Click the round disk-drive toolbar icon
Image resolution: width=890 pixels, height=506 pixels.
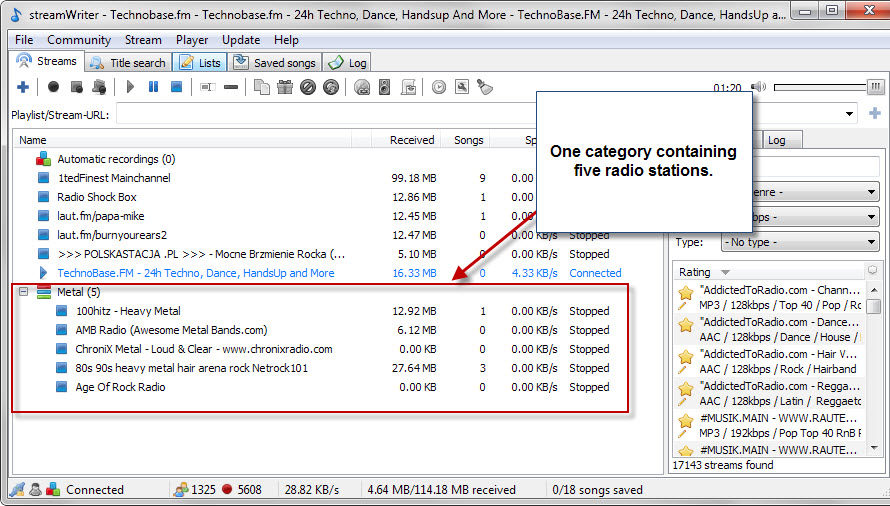tap(362, 87)
